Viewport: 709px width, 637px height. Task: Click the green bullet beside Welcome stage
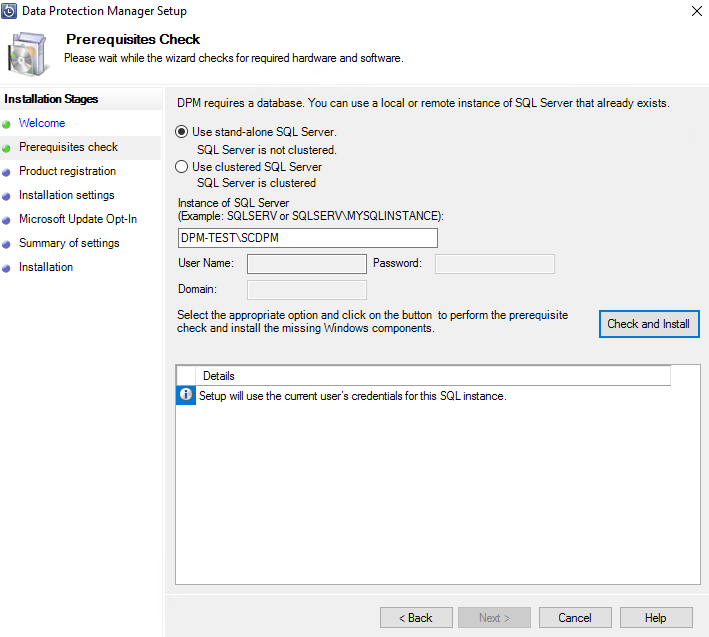6,124
